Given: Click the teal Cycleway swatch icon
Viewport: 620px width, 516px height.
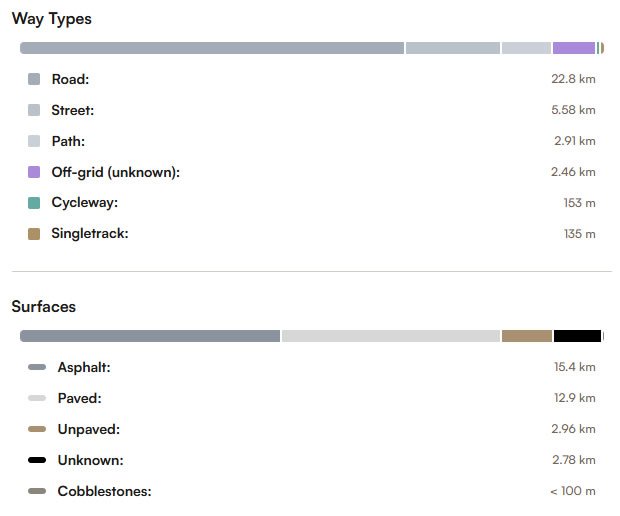Looking at the screenshot, I should pyautogui.click(x=34, y=203).
